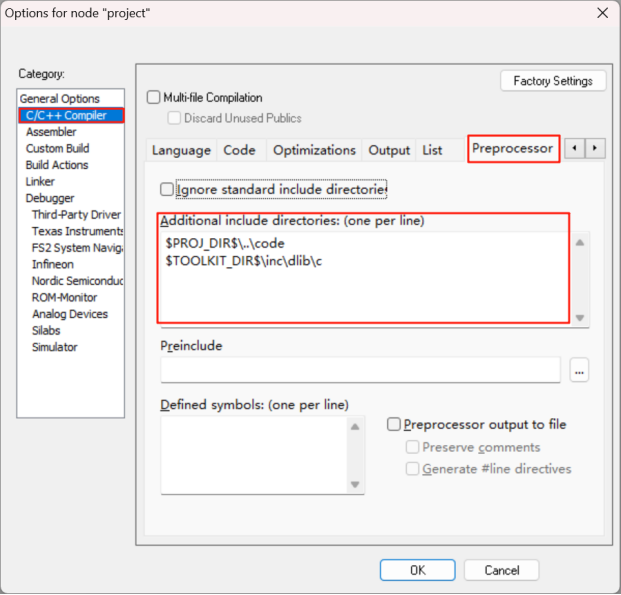Select General Options category

[x=59, y=98]
